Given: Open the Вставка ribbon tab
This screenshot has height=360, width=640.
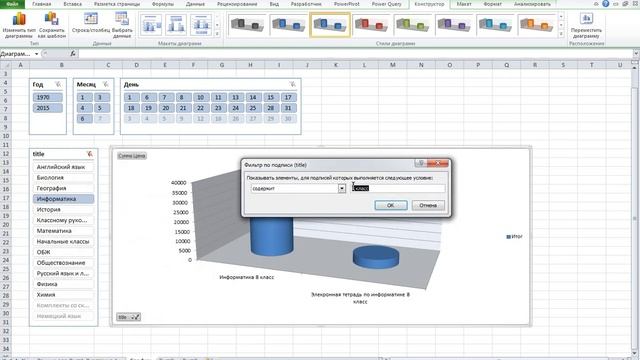Looking at the screenshot, I should point(73,4).
